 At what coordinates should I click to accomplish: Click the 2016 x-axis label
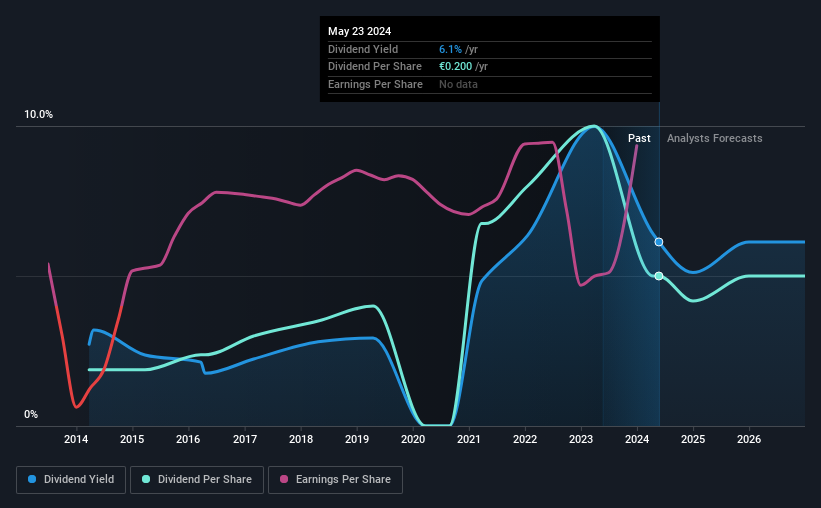188,439
